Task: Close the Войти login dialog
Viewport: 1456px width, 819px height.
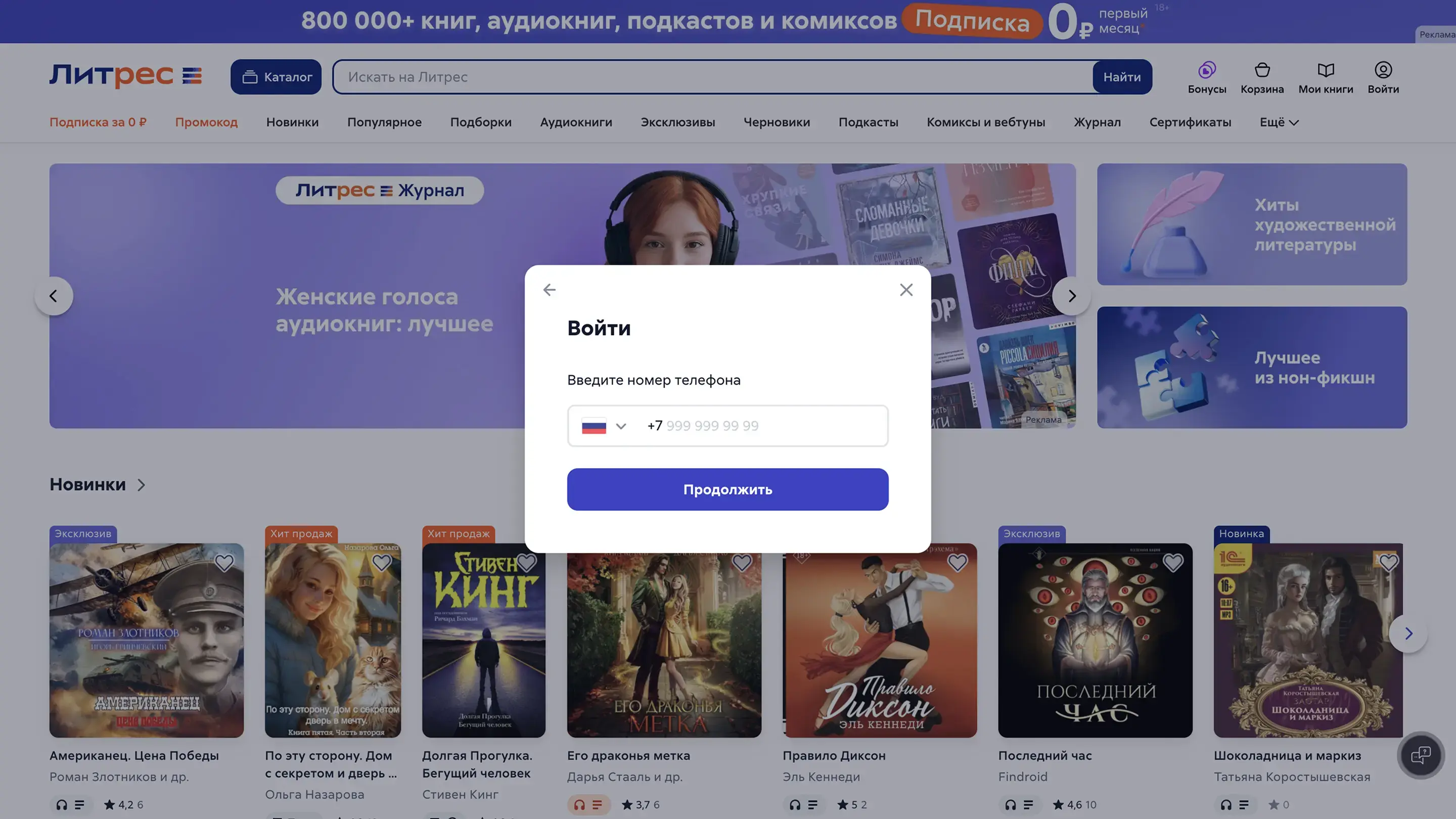Action: [905, 289]
